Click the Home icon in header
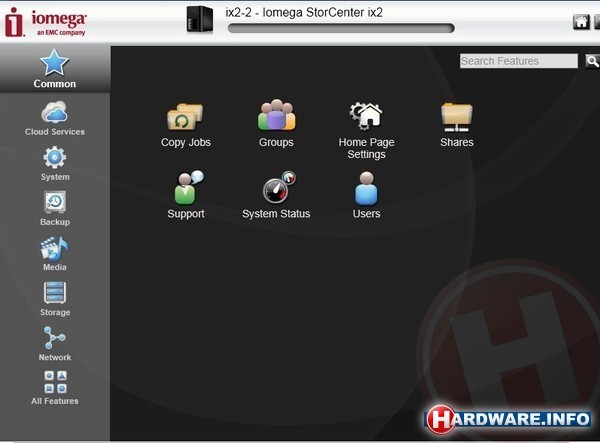Image resolution: width=600 pixels, height=443 pixels. (581, 22)
